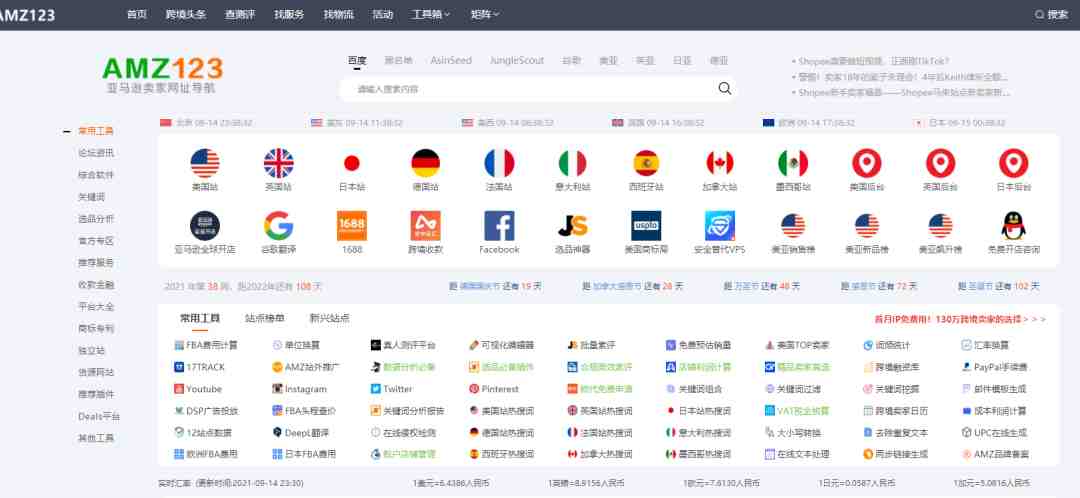The image size is (1080, 498).
Task: Open 找物流 in the top navigation bar
Action: (x=338, y=14)
